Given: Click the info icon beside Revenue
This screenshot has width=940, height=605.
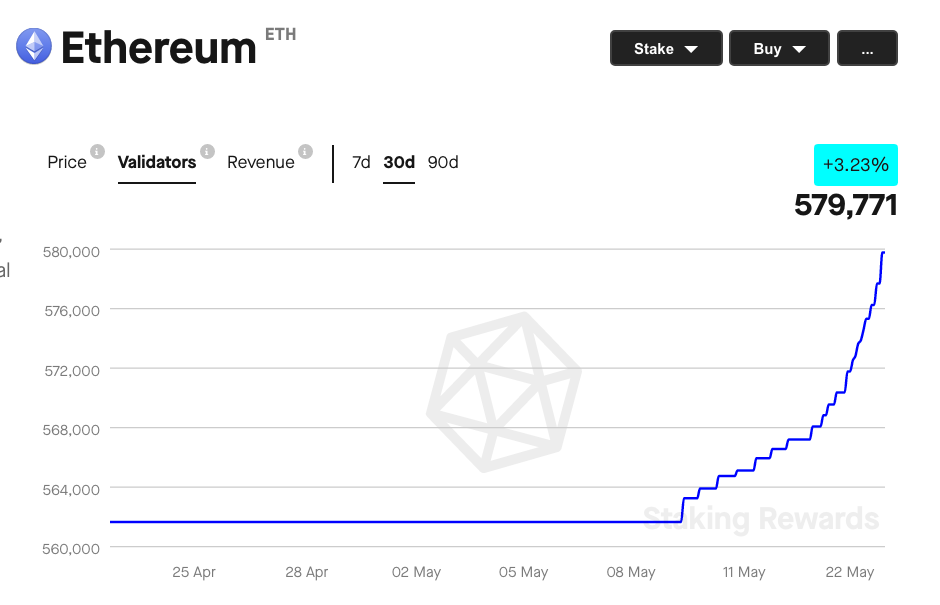Looking at the screenshot, I should pos(306,152).
